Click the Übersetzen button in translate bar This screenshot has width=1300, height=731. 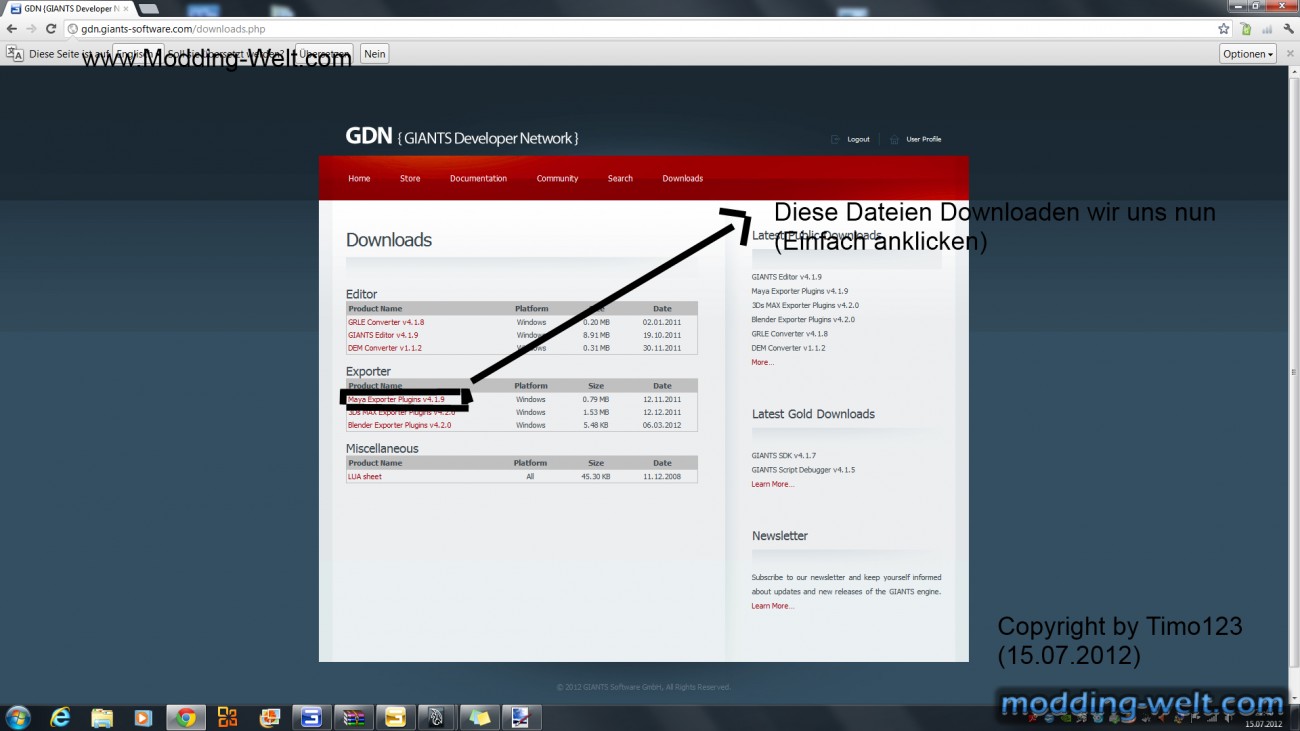(x=324, y=54)
